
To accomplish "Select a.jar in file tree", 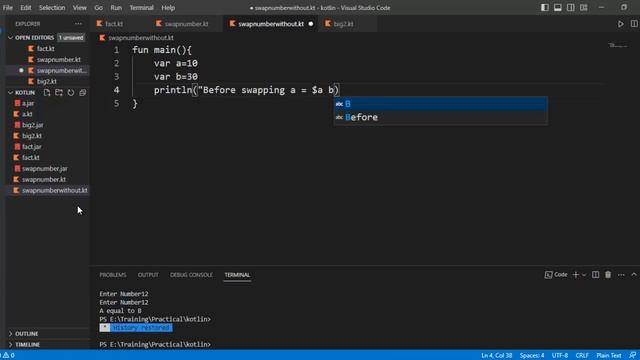I will [x=28, y=103].
